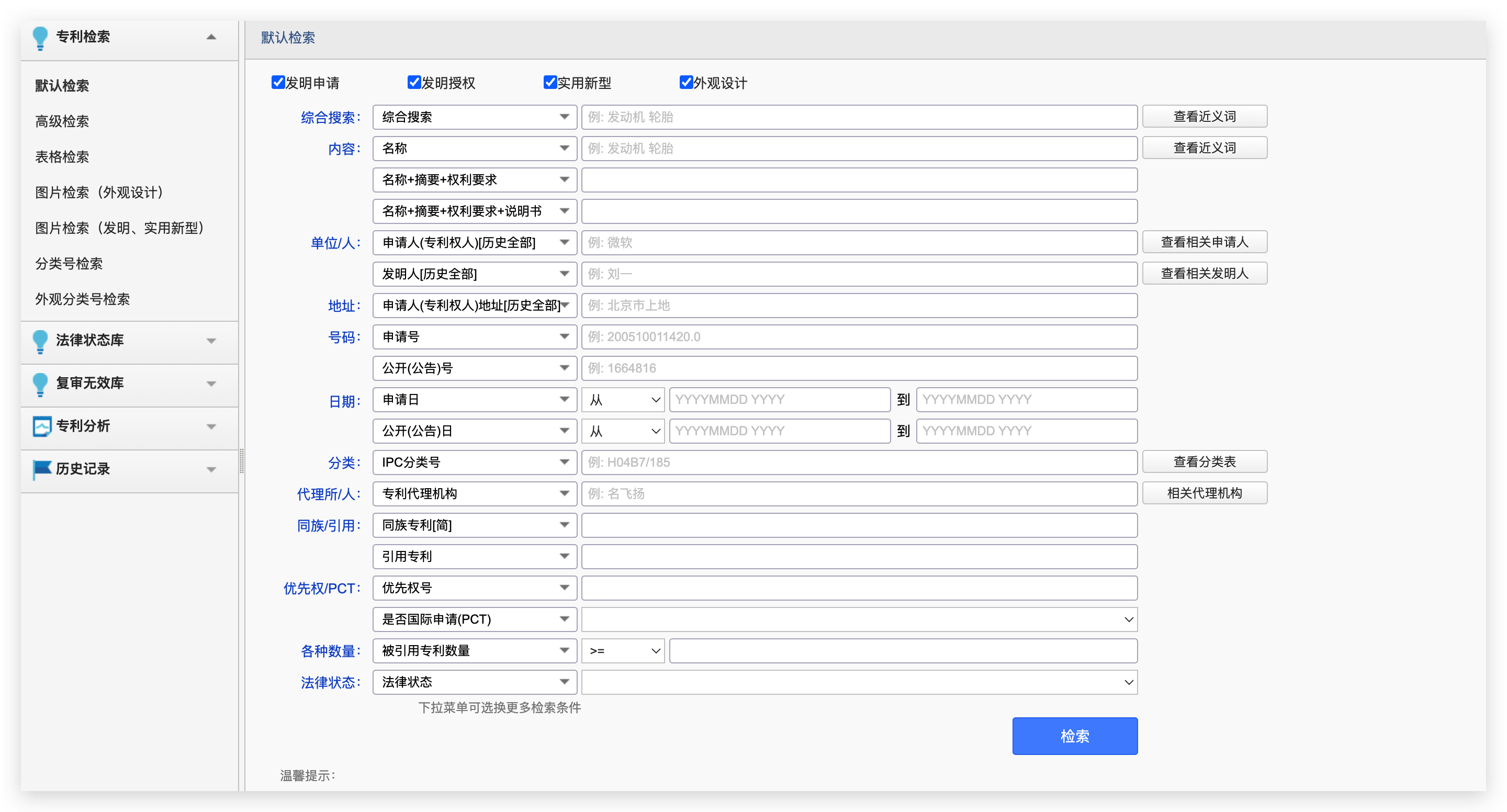Click the 查看相关申请人 button

click(1204, 242)
